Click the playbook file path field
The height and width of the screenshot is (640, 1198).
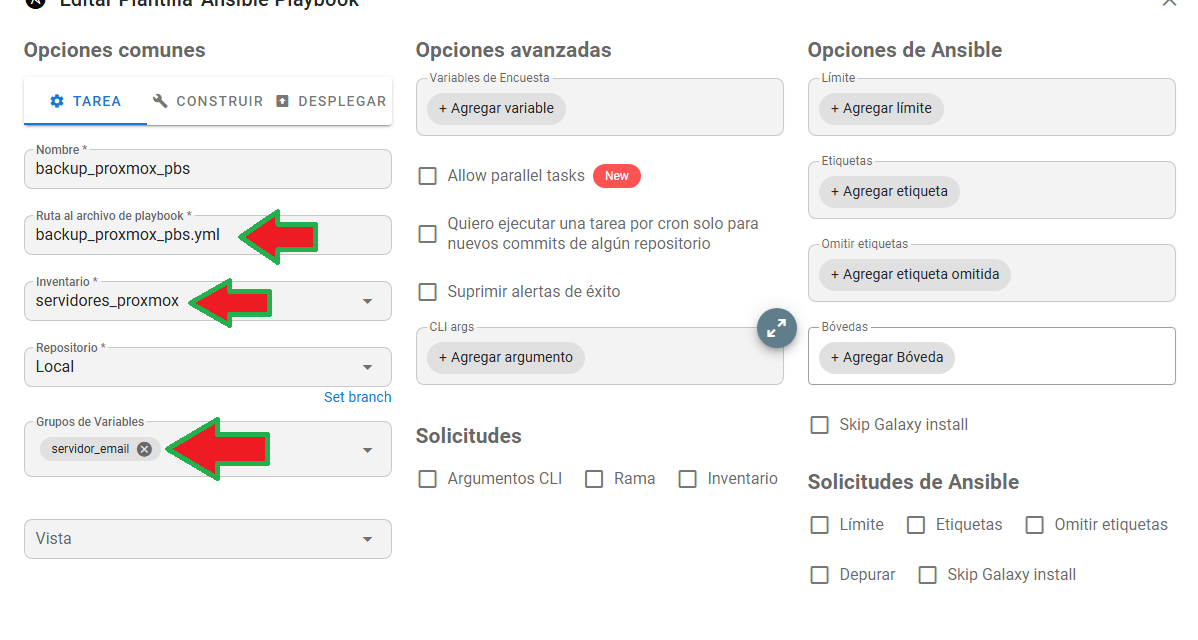208,234
